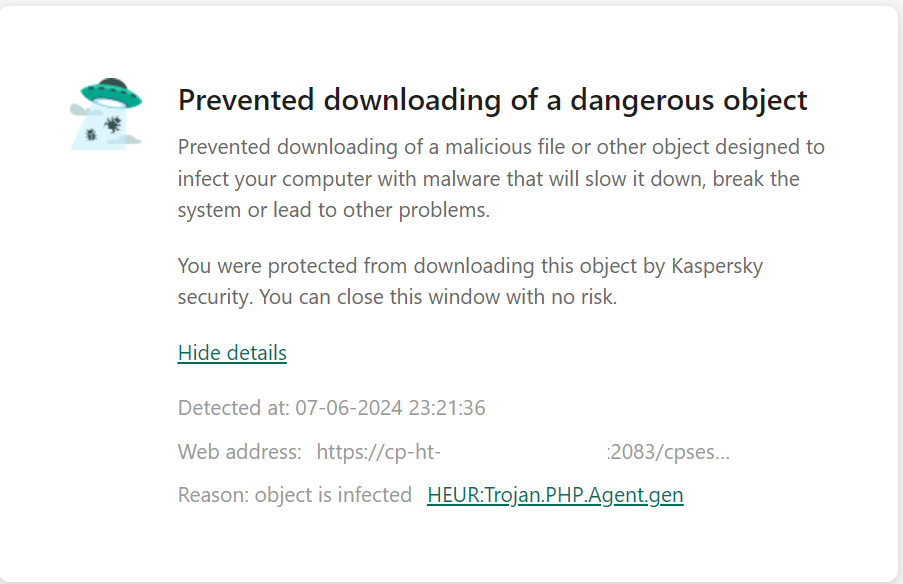Click the line 'system or lead to other problems'
This screenshot has height=584, width=903.
333,211
